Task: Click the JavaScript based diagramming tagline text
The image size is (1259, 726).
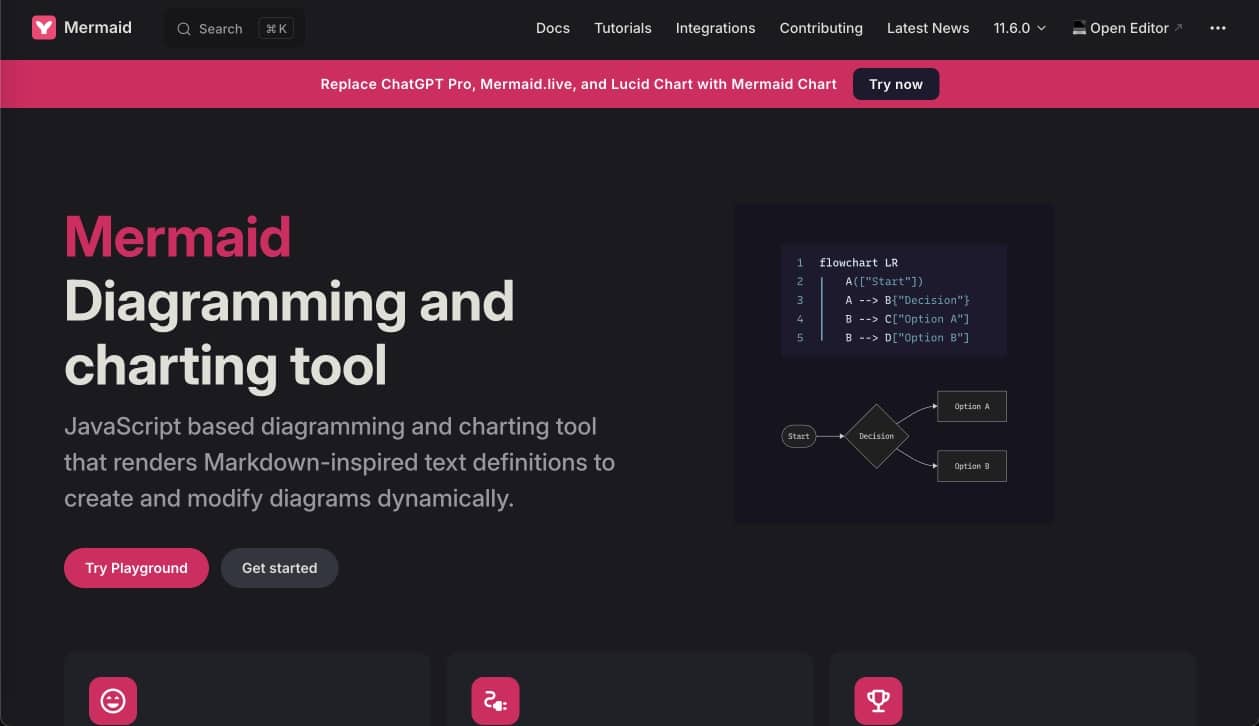Action: (x=339, y=462)
